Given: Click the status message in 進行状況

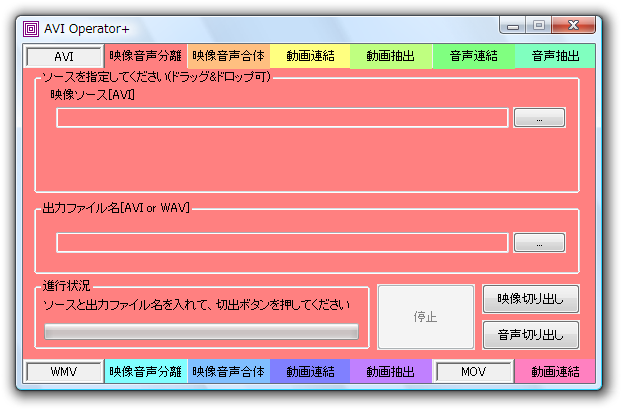Looking at the screenshot, I should click(196, 305).
